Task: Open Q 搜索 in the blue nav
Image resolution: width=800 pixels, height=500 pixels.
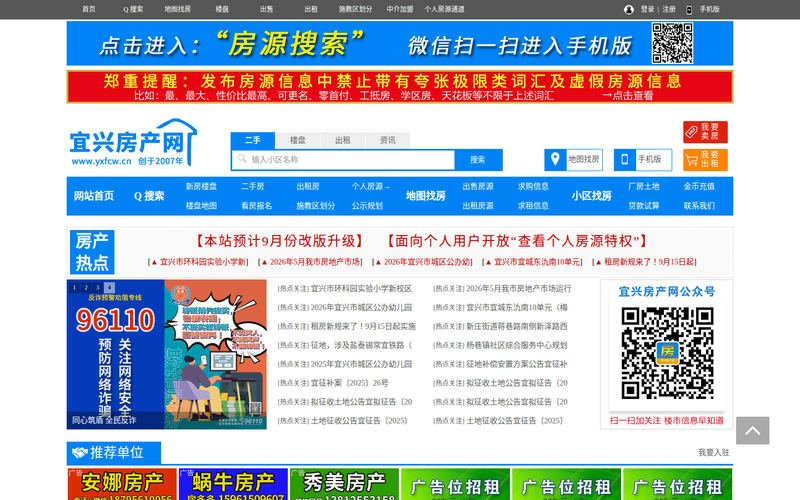Action: coord(149,196)
